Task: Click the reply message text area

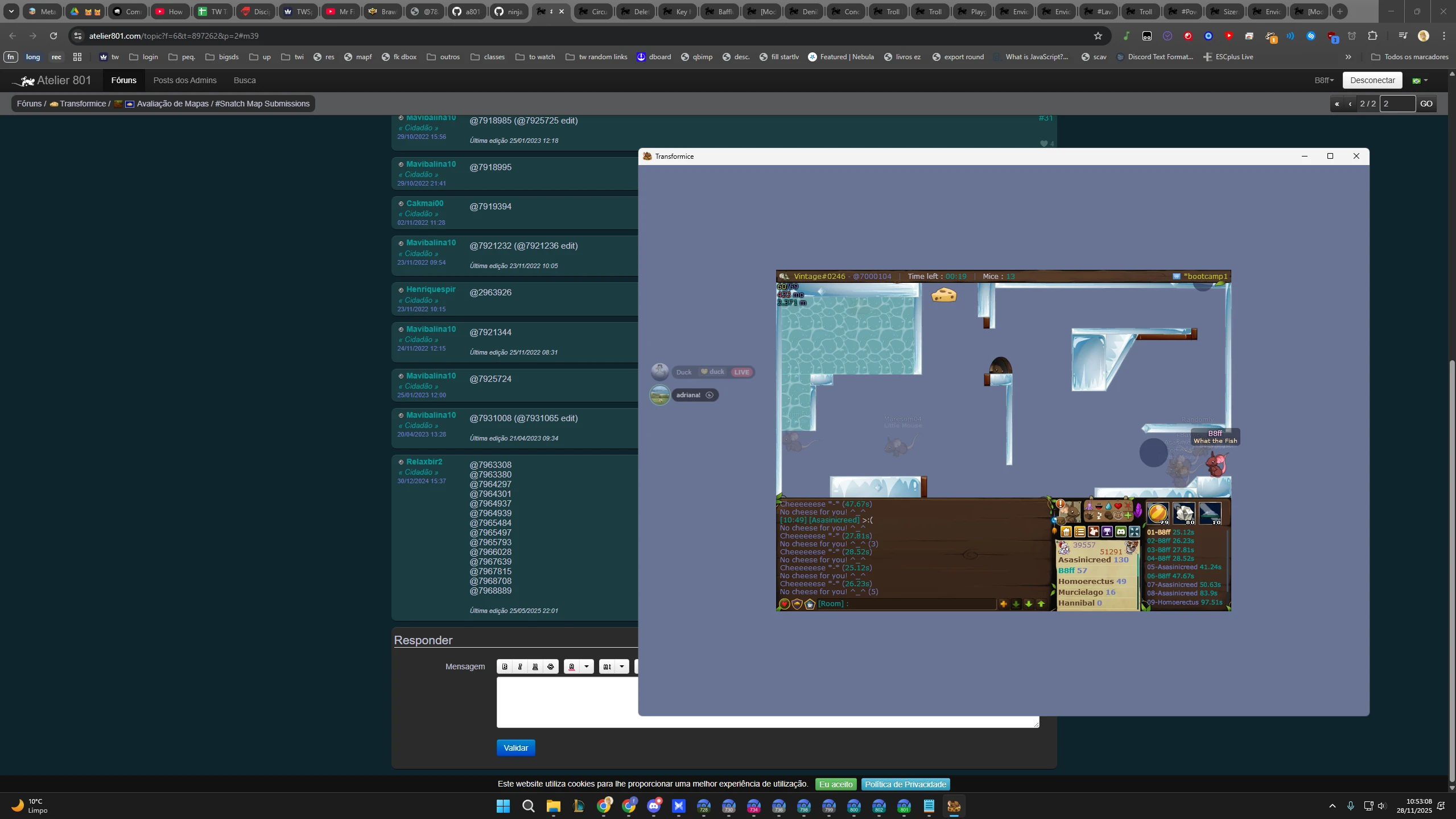Action: pyautogui.click(x=768, y=702)
